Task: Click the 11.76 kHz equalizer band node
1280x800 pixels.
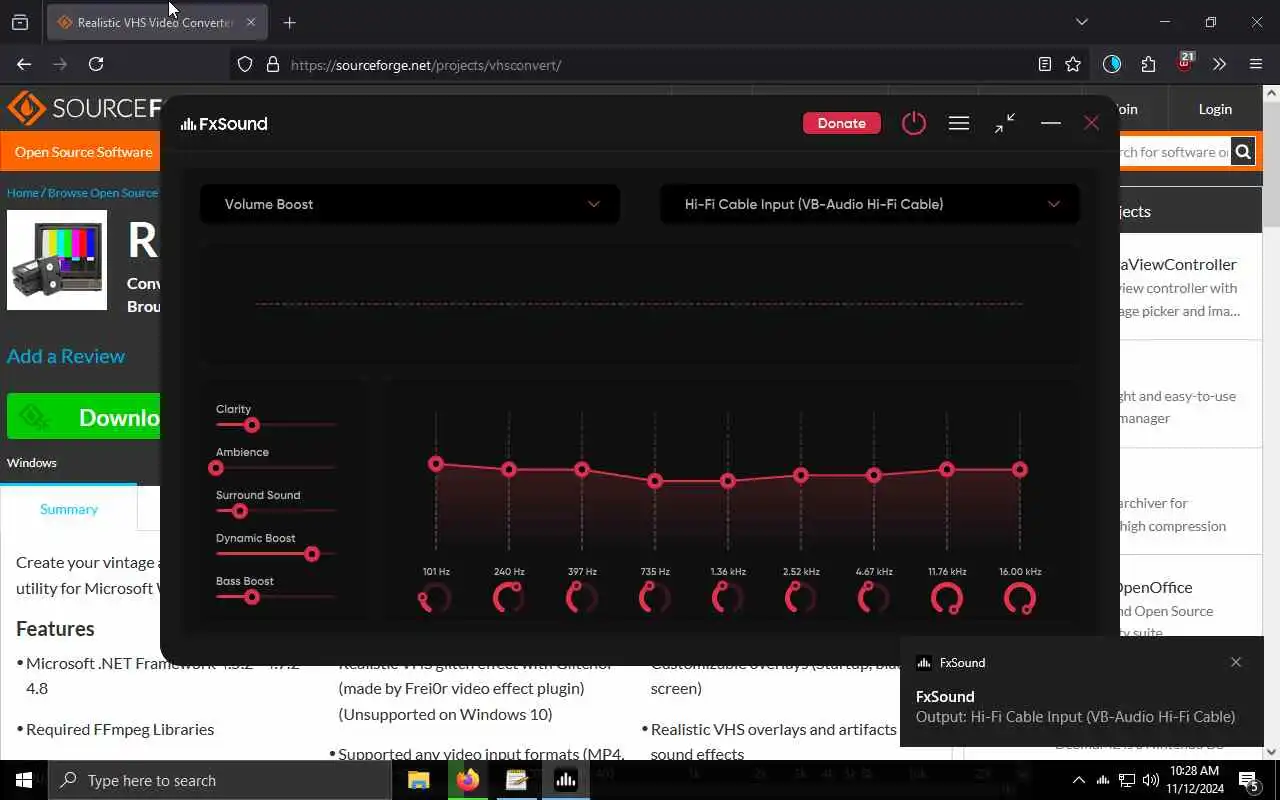Action: pyautogui.click(x=947, y=469)
